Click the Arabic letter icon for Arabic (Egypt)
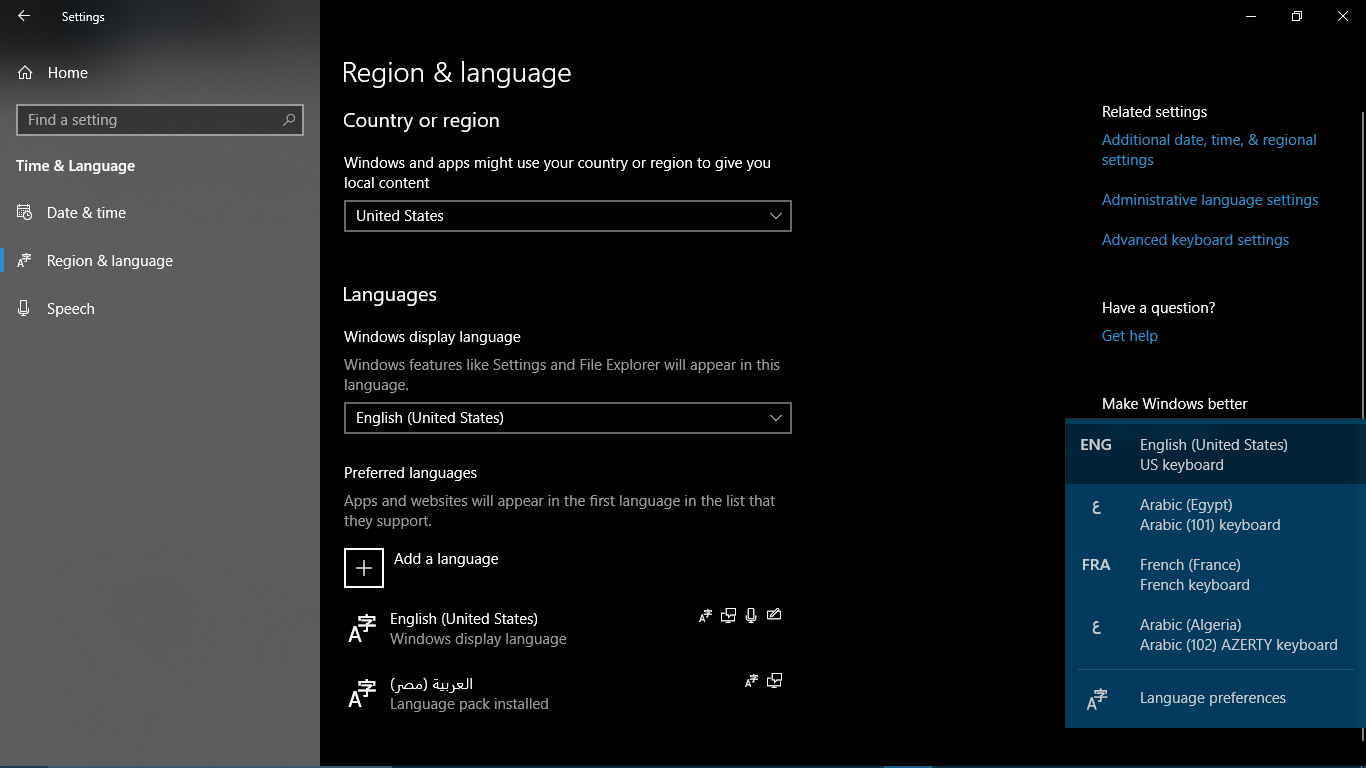Image resolution: width=1366 pixels, height=768 pixels. (x=1096, y=507)
